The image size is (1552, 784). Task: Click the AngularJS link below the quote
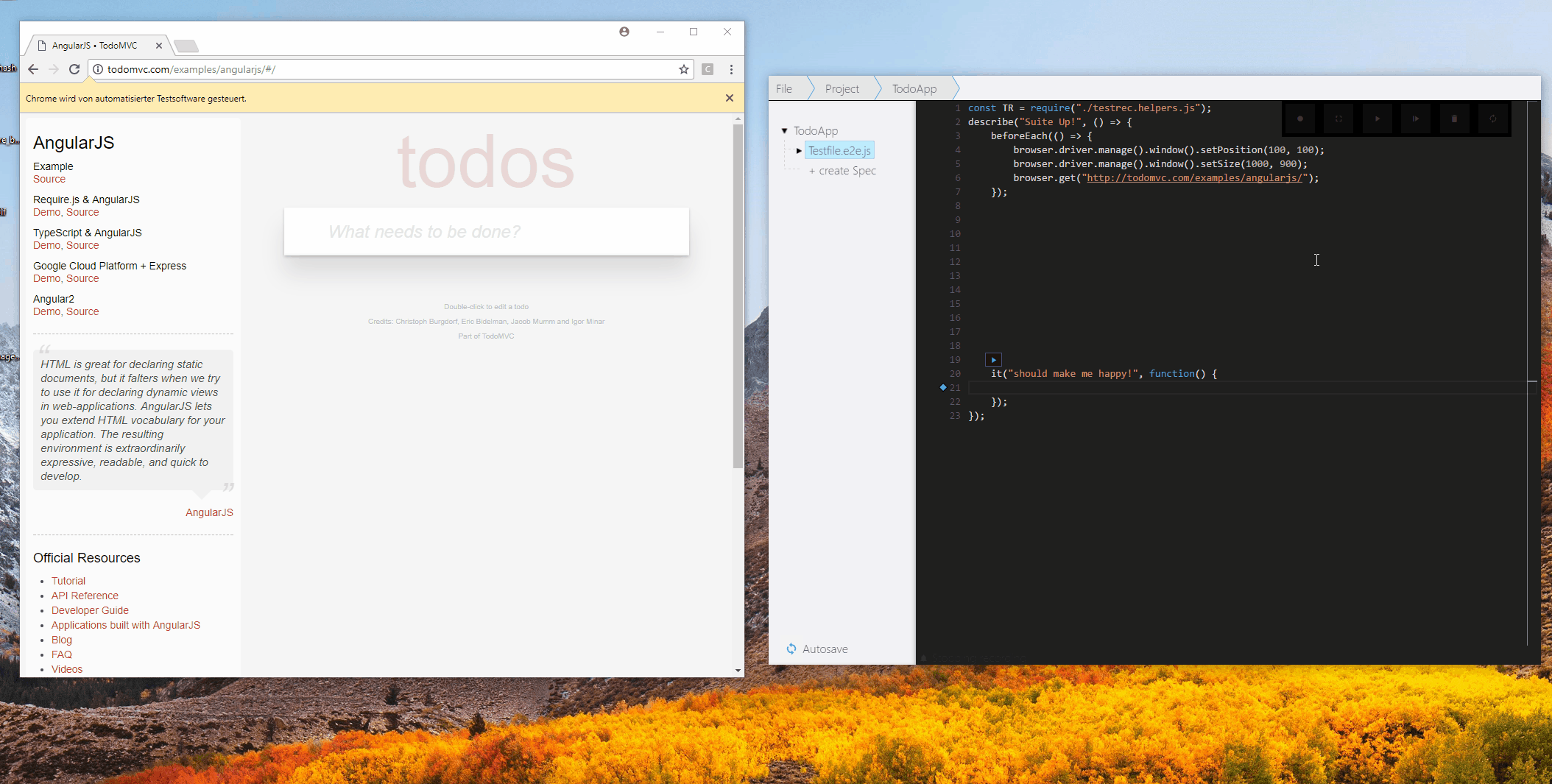pyautogui.click(x=209, y=512)
